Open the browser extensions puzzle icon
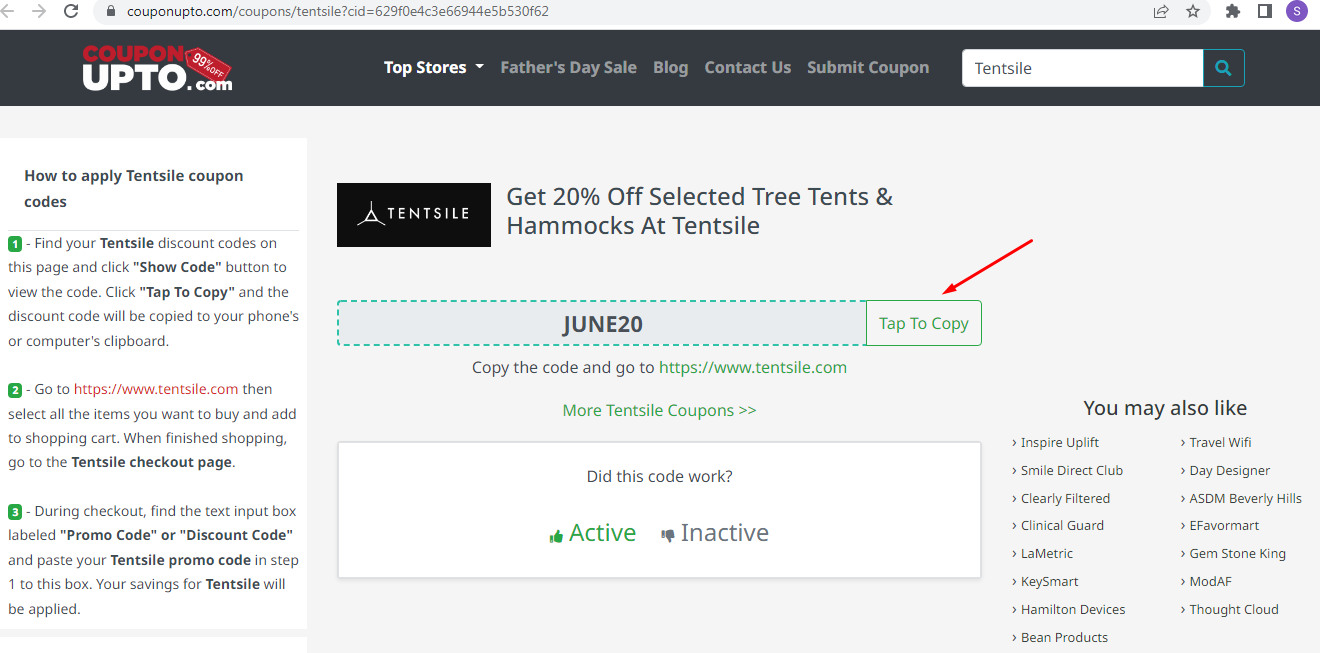Viewport: 1320px width, 653px height. pyautogui.click(x=1232, y=11)
